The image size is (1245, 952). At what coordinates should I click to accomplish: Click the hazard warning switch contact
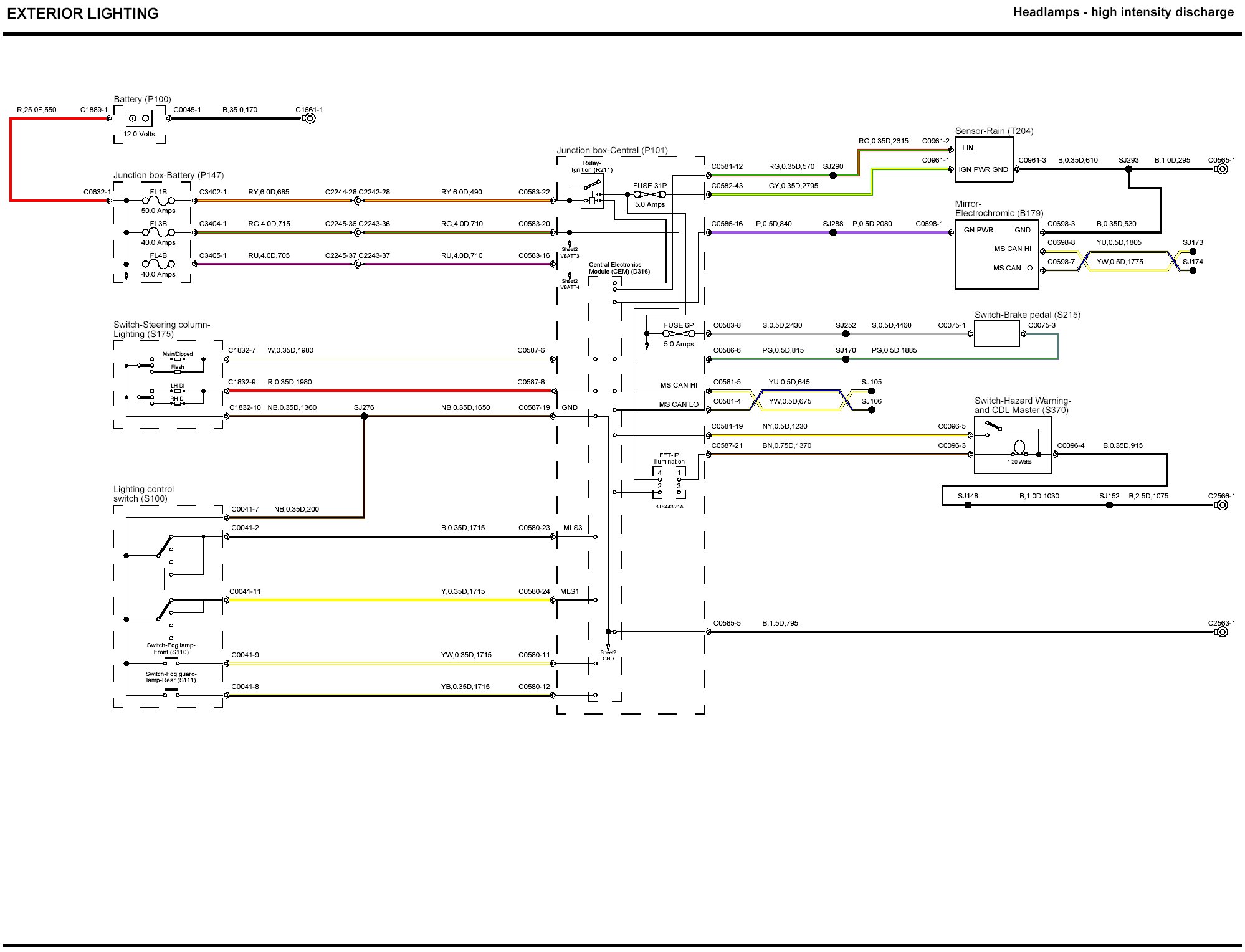point(993,426)
